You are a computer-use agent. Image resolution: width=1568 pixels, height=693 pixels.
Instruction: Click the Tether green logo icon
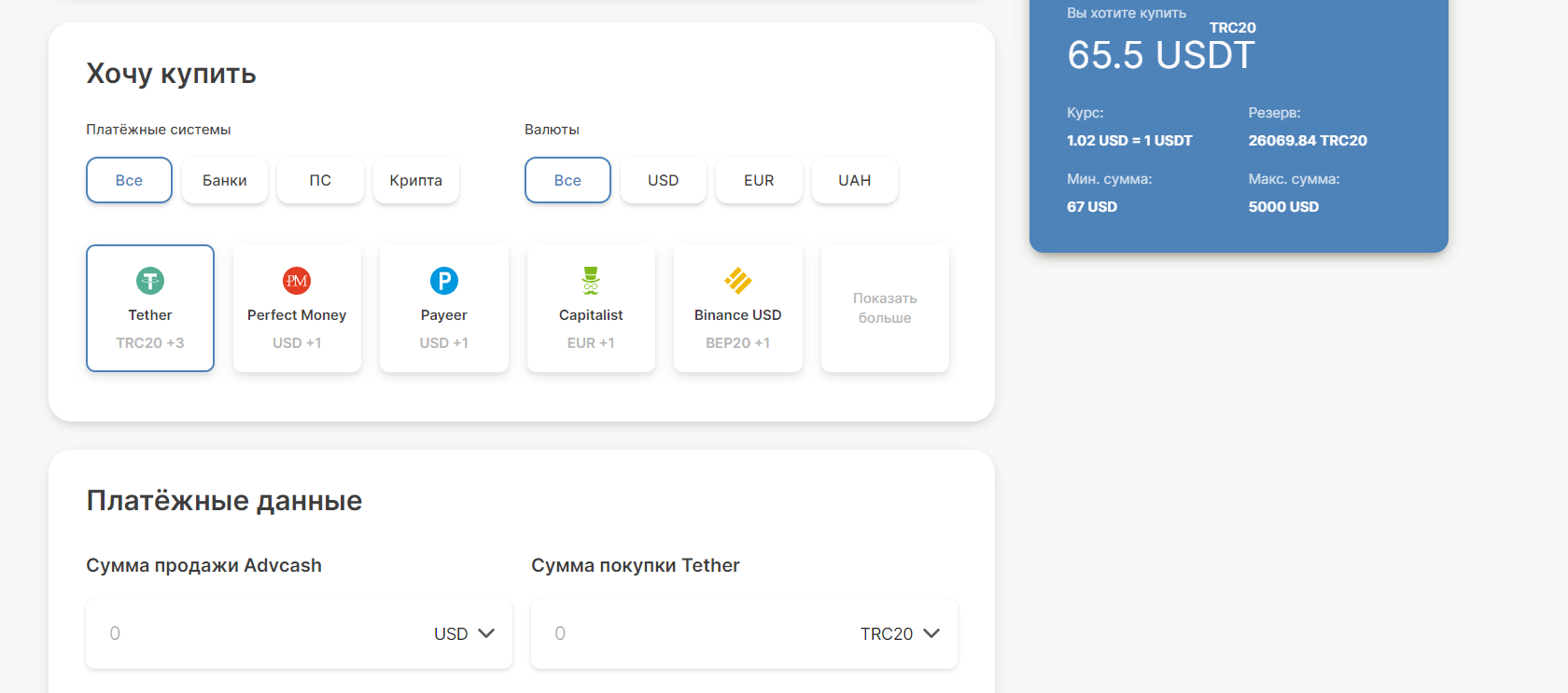point(150,281)
